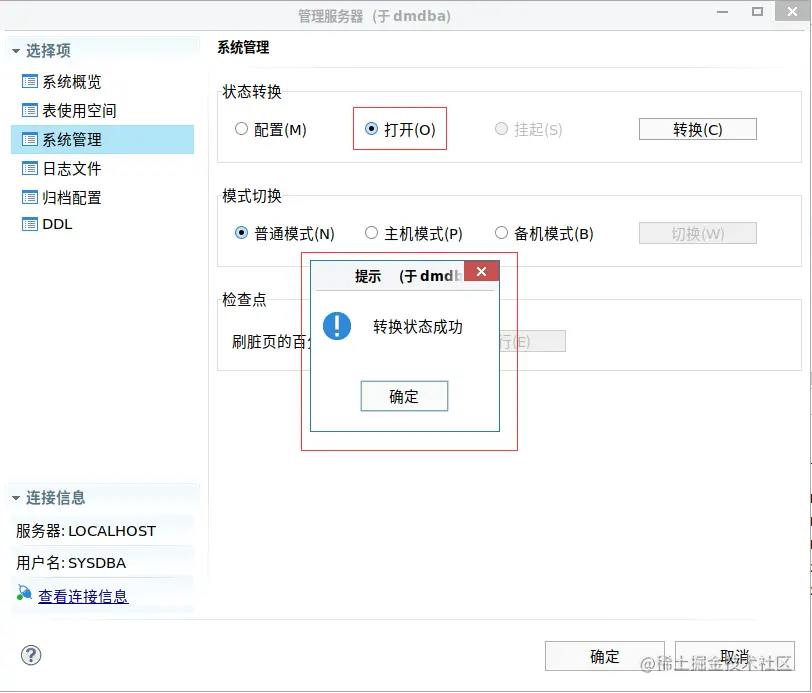The width and height of the screenshot is (812, 693).
Task: Click the 转换(C) button
Action: [697, 129]
